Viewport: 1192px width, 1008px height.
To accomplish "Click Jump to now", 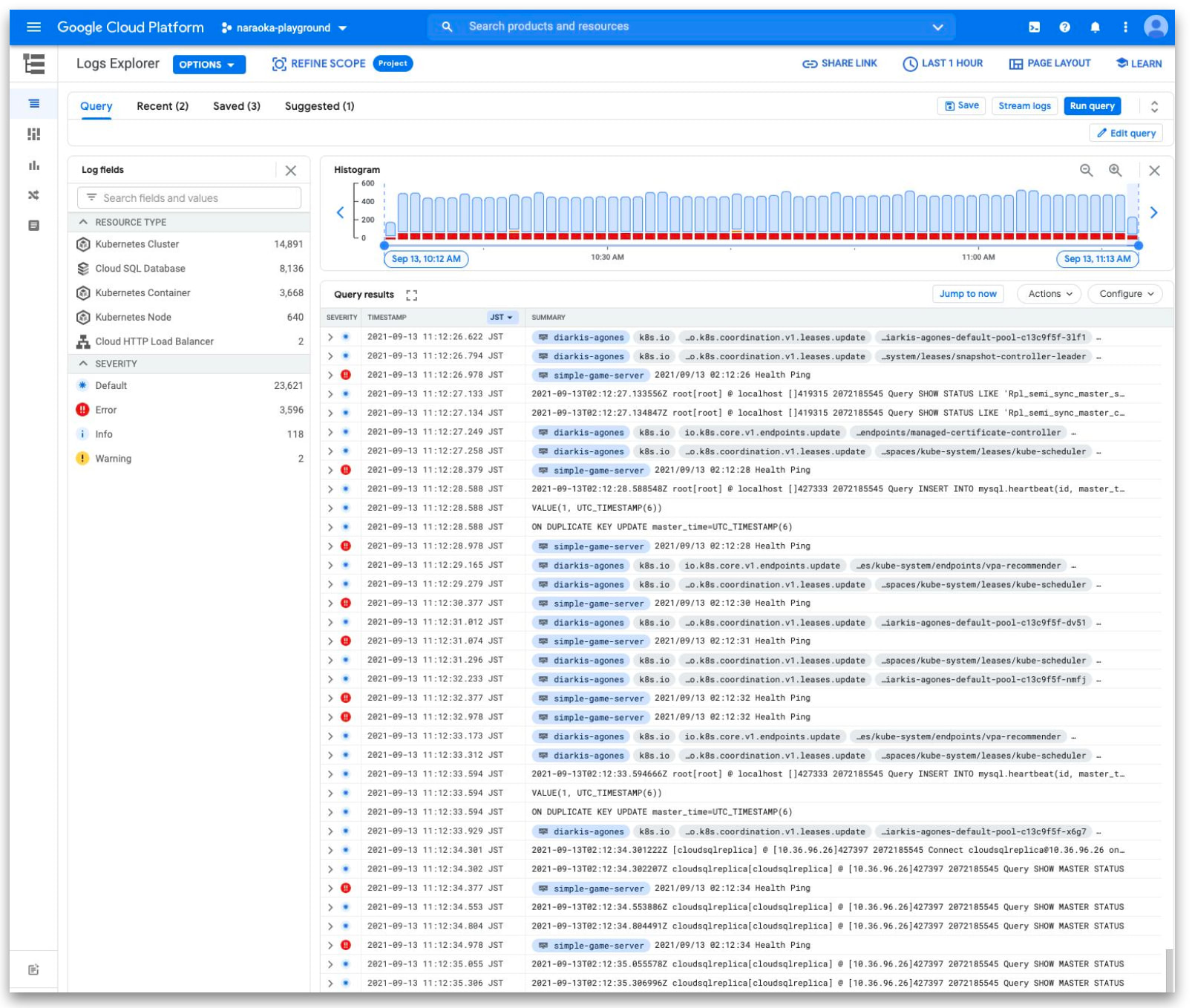I will coord(968,294).
